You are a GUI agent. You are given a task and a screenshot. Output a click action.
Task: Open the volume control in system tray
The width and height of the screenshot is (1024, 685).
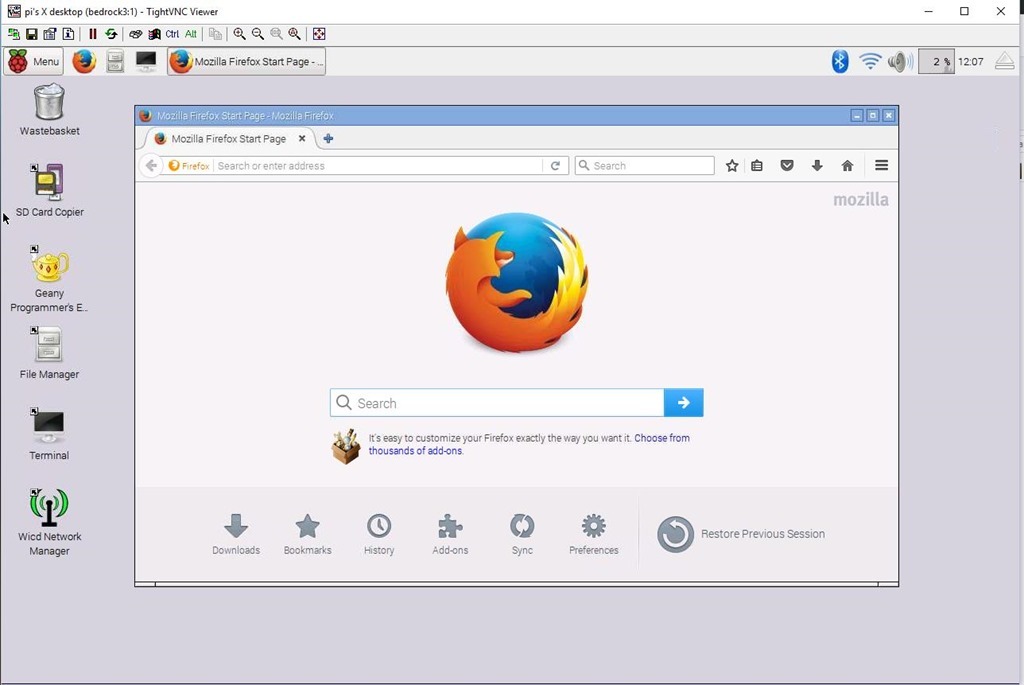click(x=899, y=62)
